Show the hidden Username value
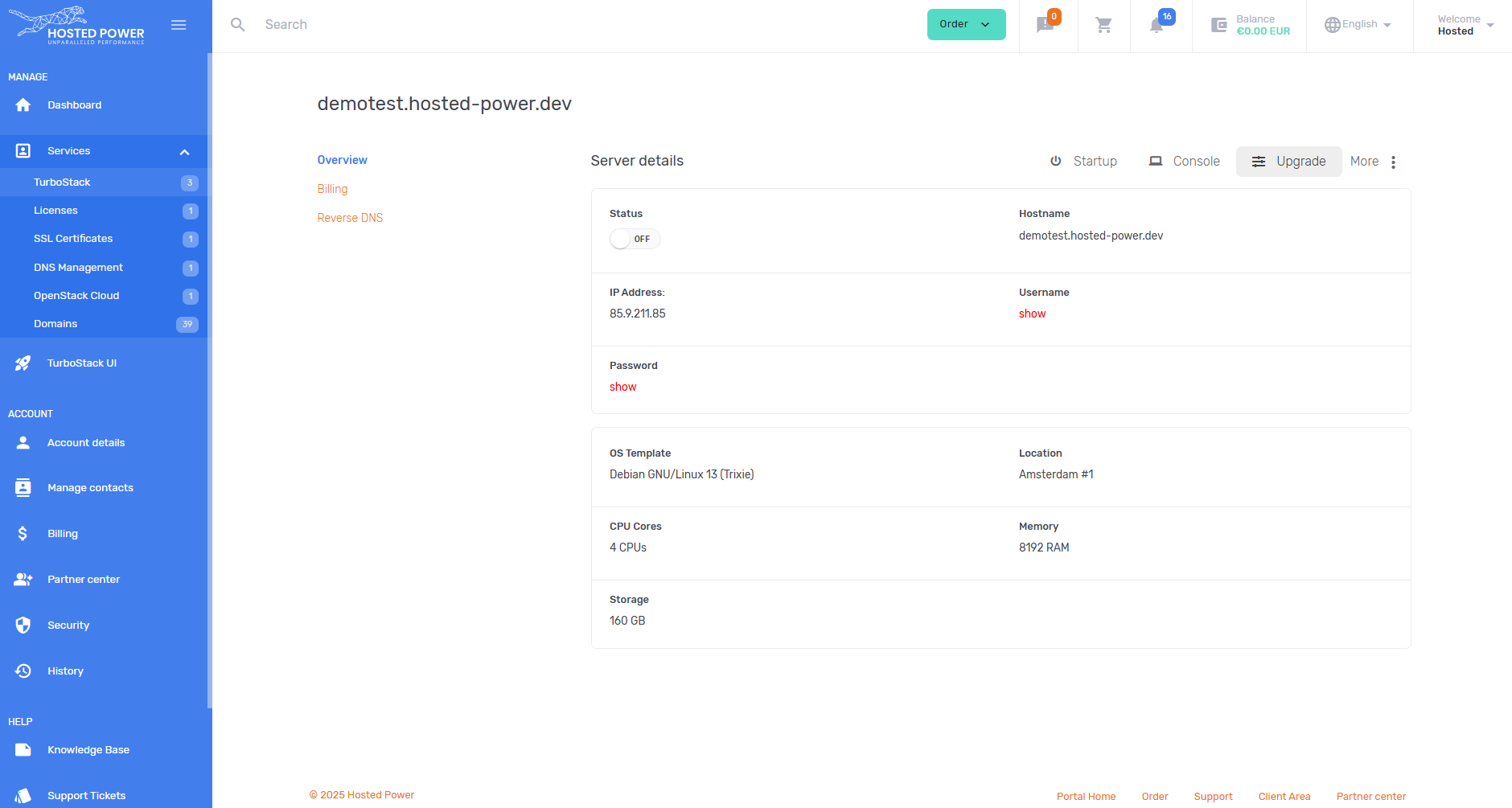Image resolution: width=1512 pixels, height=808 pixels. [x=1032, y=314]
